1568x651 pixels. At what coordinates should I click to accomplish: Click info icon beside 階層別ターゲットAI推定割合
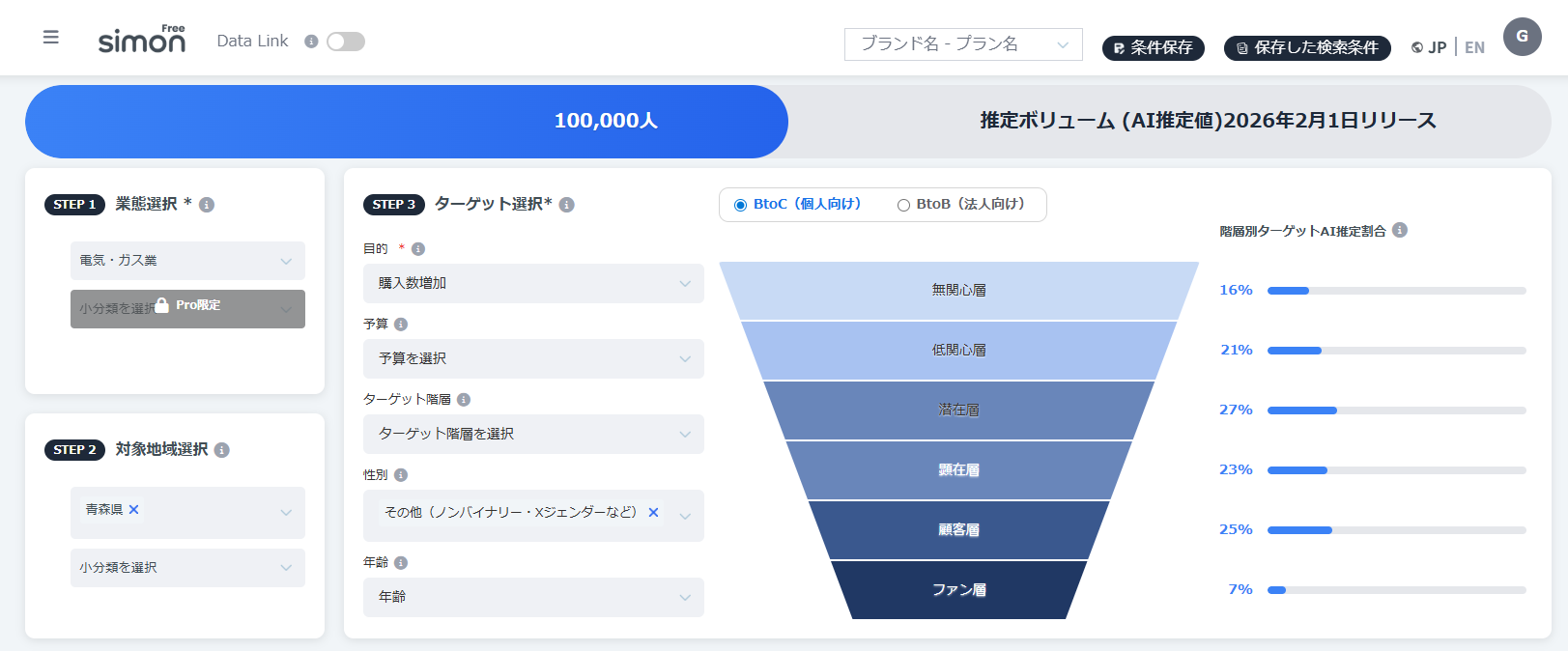coord(1400,230)
